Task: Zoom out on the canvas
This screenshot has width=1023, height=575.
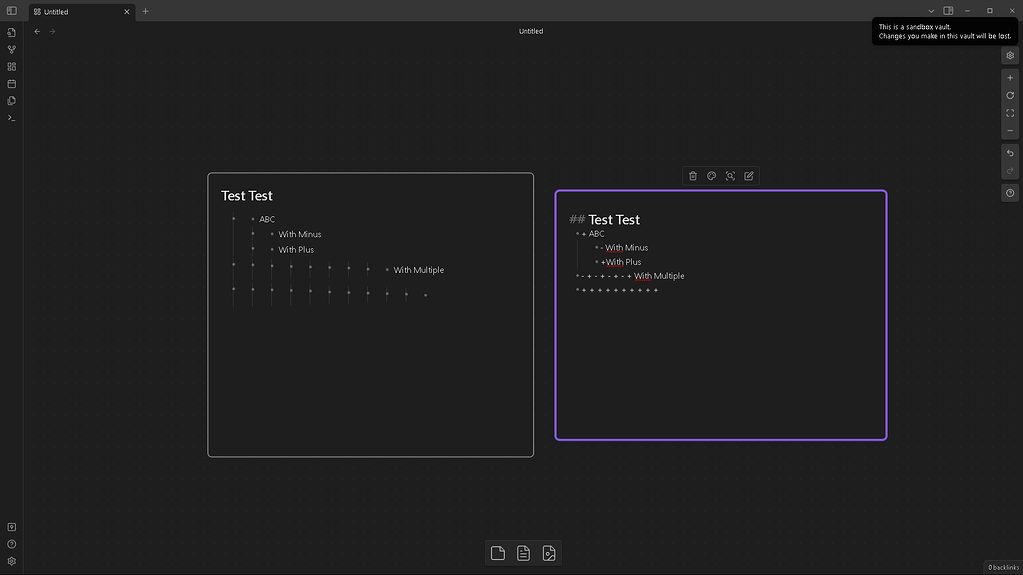Action: pyautogui.click(x=1010, y=131)
